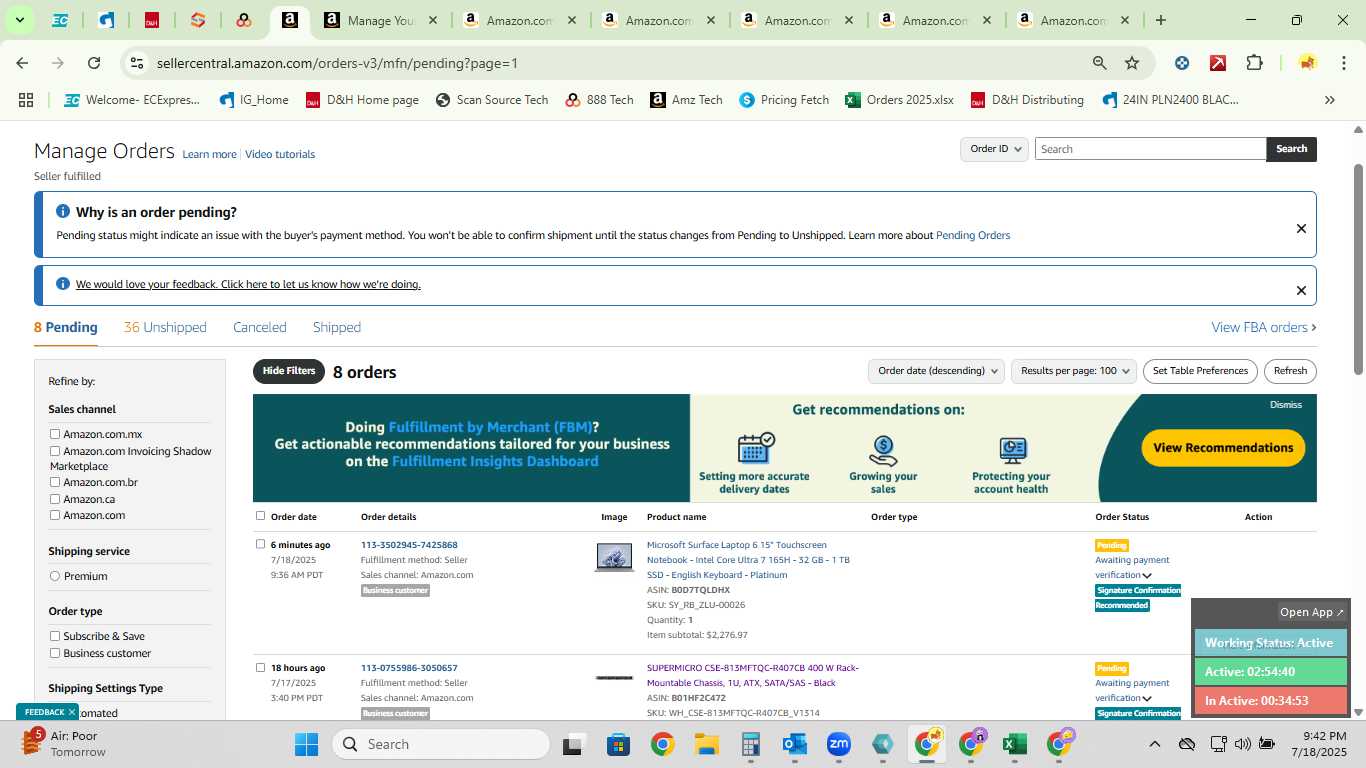Click the order search input field
This screenshot has height=768, width=1366.
coord(1150,149)
